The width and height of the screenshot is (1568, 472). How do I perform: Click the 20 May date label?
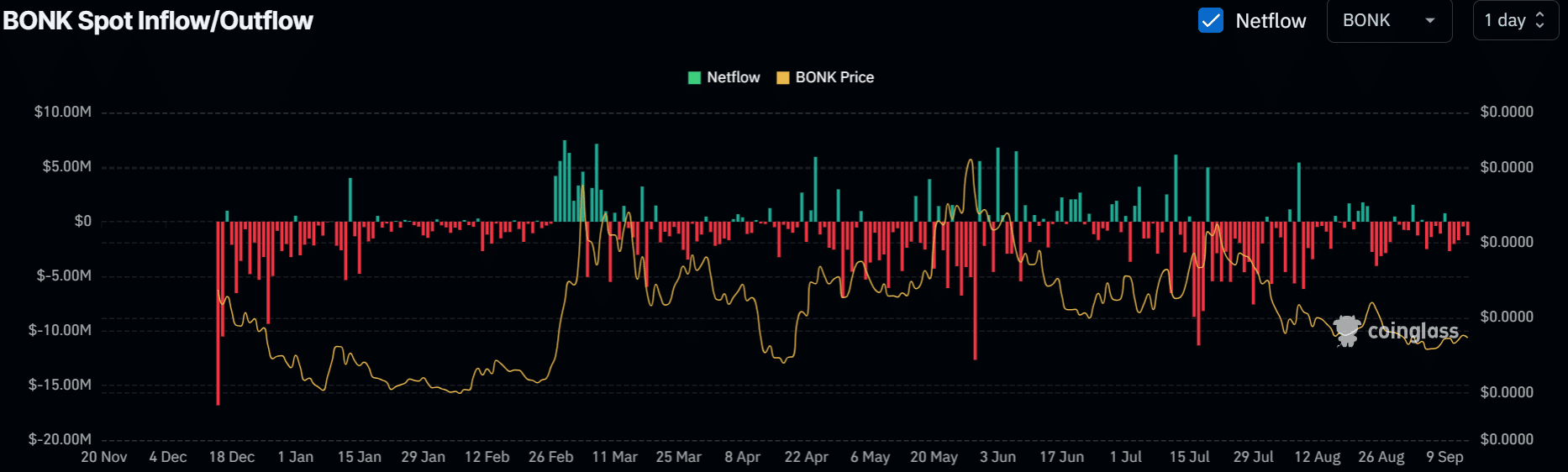click(x=934, y=457)
